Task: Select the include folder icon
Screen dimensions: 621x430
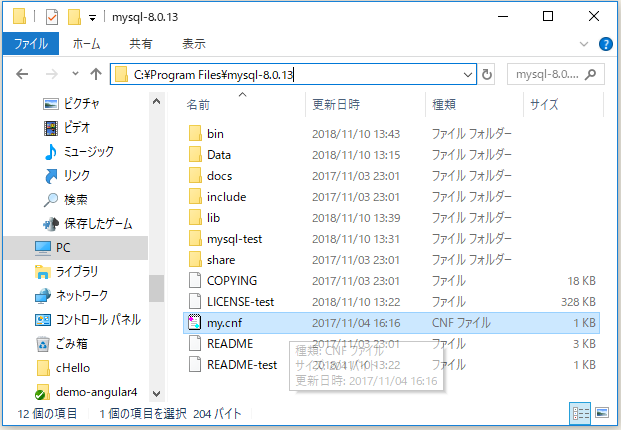Action: click(x=195, y=196)
